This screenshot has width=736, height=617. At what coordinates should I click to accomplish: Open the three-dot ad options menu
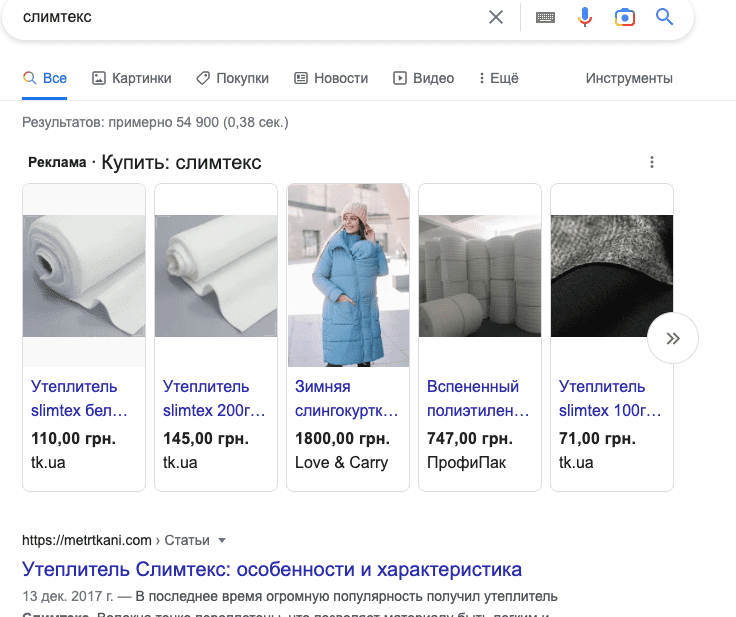(652, 162)
